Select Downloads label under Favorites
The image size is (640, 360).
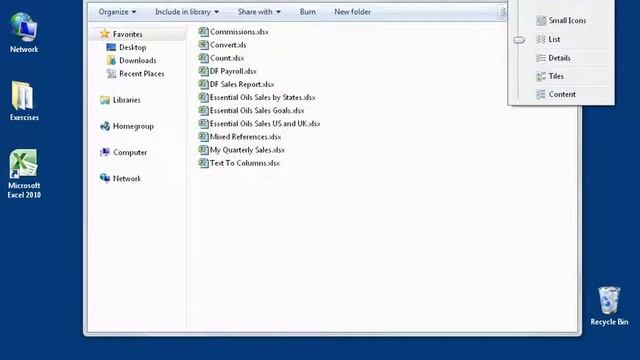(x=138, y=60)
